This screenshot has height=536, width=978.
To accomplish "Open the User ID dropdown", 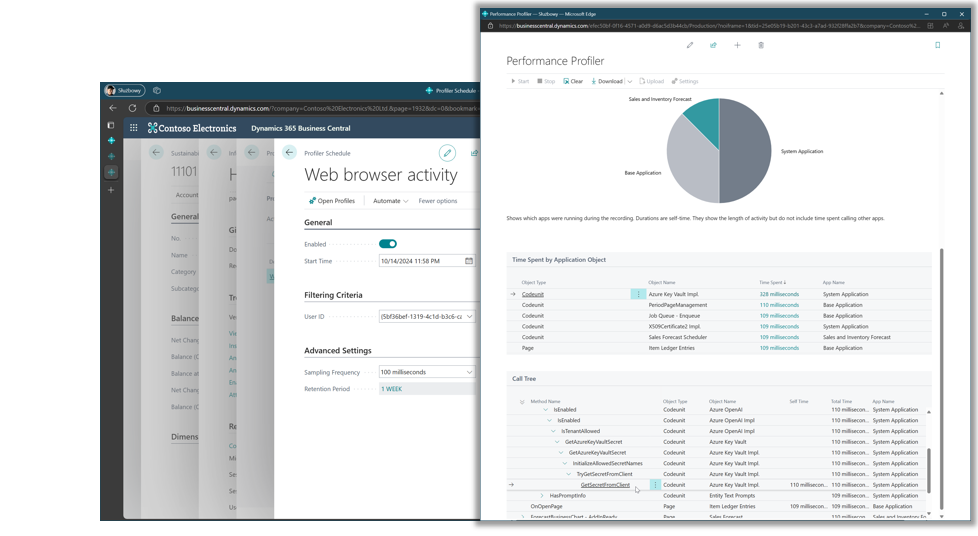I will pyautogui.click(x=469, y=316).
